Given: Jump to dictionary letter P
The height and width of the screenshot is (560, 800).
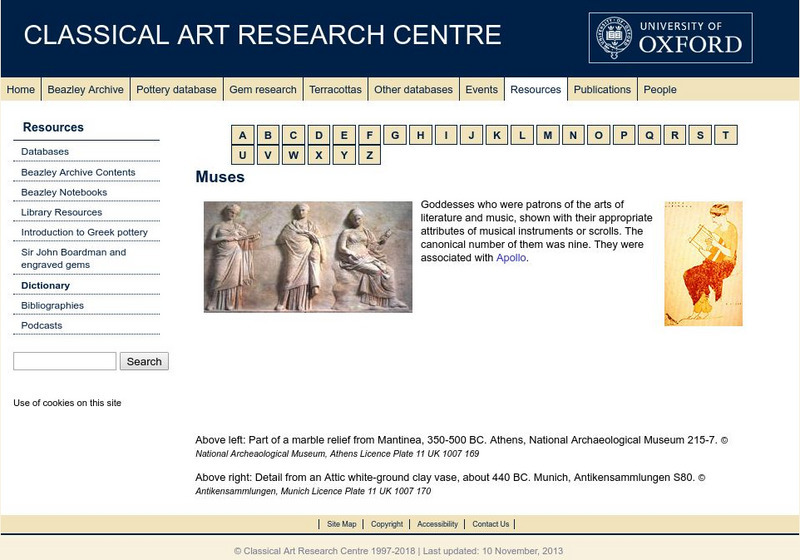Looking at the screenshot, I should pos(624,135).
